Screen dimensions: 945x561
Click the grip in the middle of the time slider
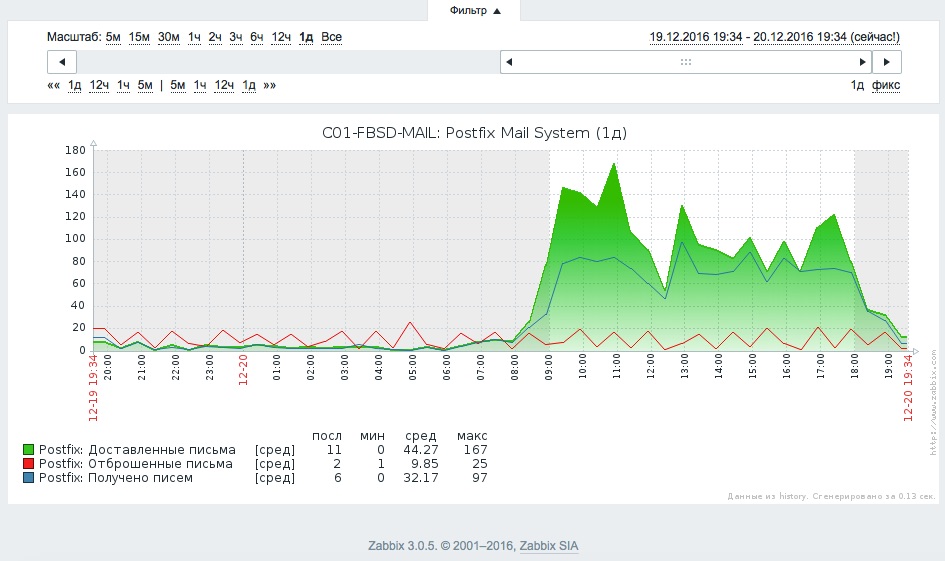(x=686, y=62)
